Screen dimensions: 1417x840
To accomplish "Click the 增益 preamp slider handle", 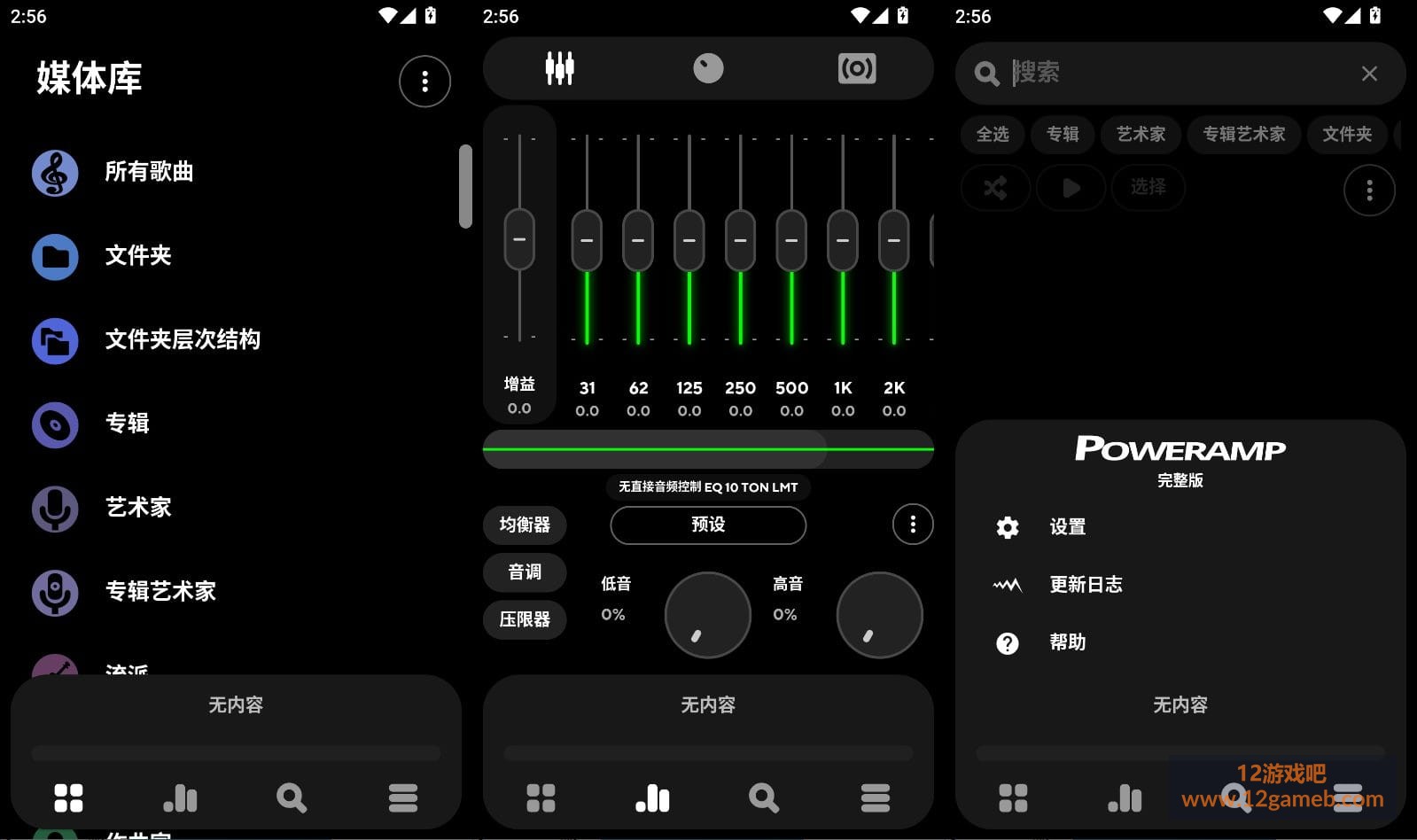I will (x=519, y=239).
